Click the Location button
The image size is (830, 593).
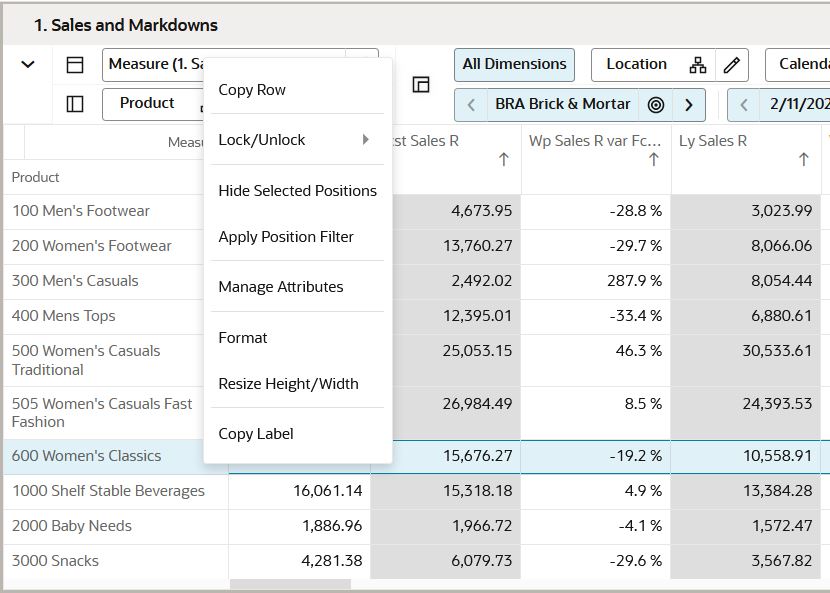coord(636,65)
